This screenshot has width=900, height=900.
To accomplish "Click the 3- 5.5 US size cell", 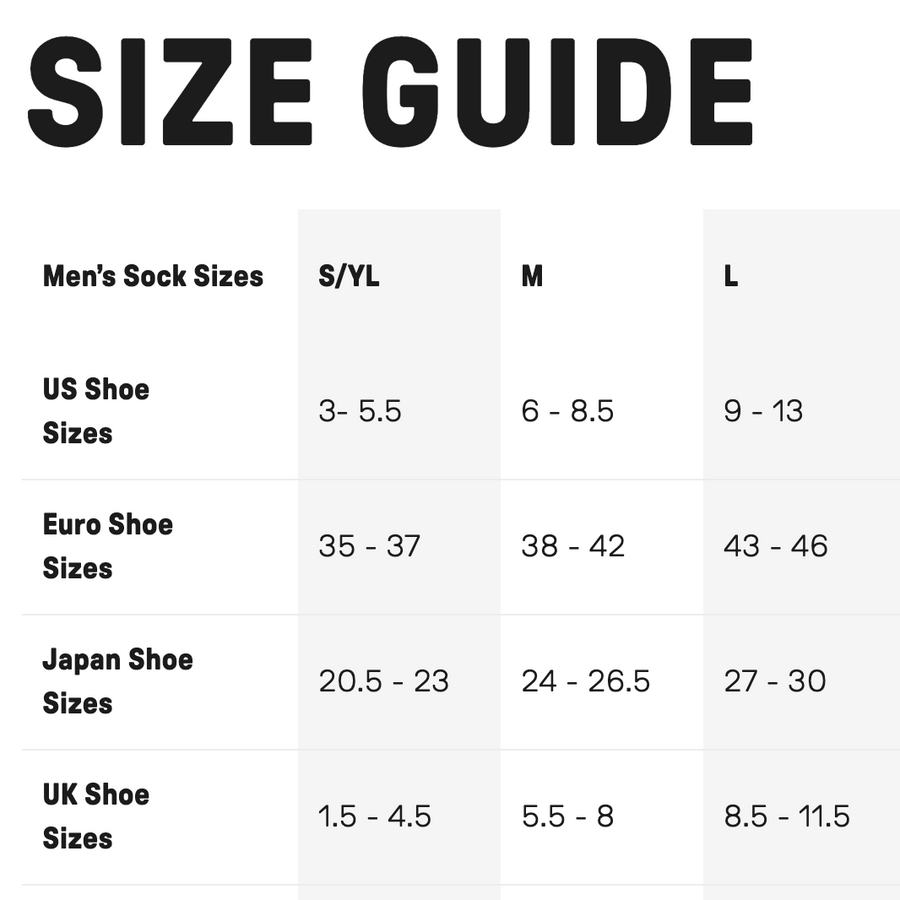I will (360, 411).
